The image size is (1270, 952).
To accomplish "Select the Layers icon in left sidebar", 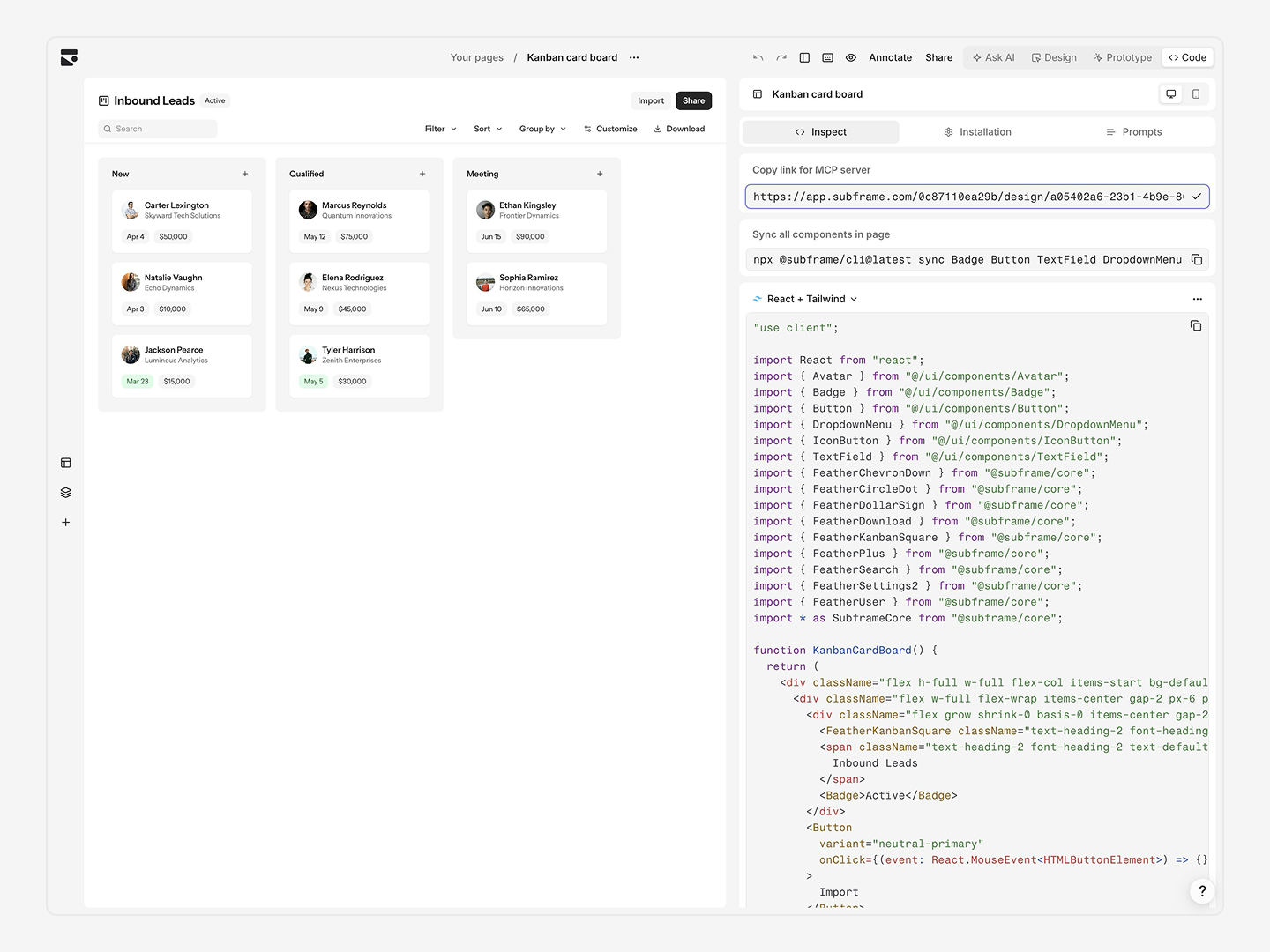I will (65, 492).
